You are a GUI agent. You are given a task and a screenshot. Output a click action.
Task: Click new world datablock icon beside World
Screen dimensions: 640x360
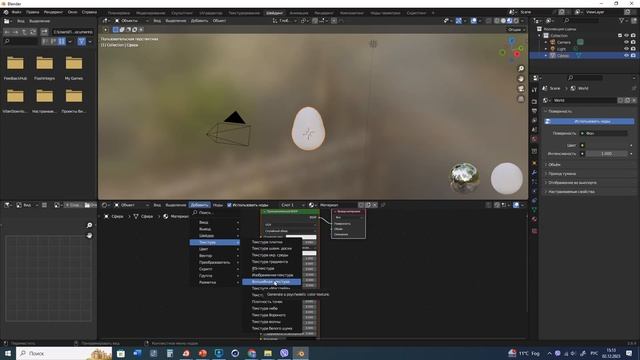coord(627,100)
